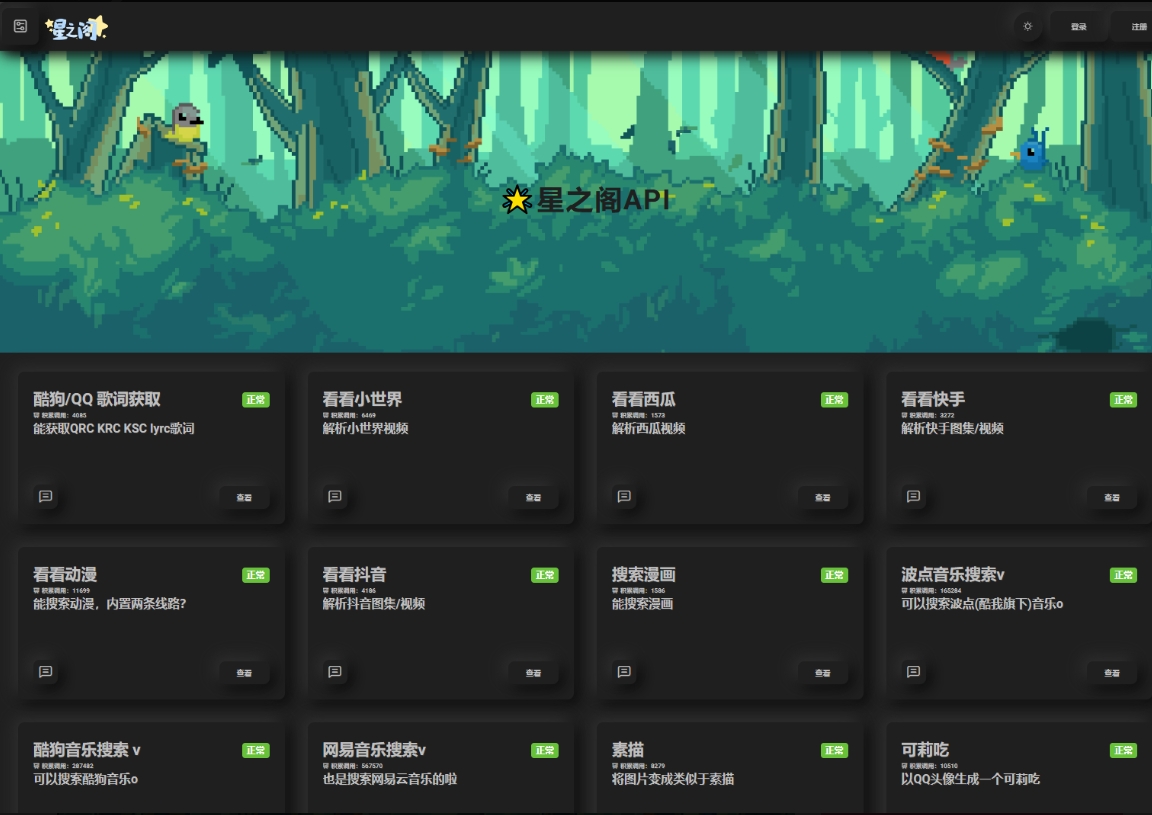Click the 星之阁API banner title

pyautogui.click(x=586, y=200)
